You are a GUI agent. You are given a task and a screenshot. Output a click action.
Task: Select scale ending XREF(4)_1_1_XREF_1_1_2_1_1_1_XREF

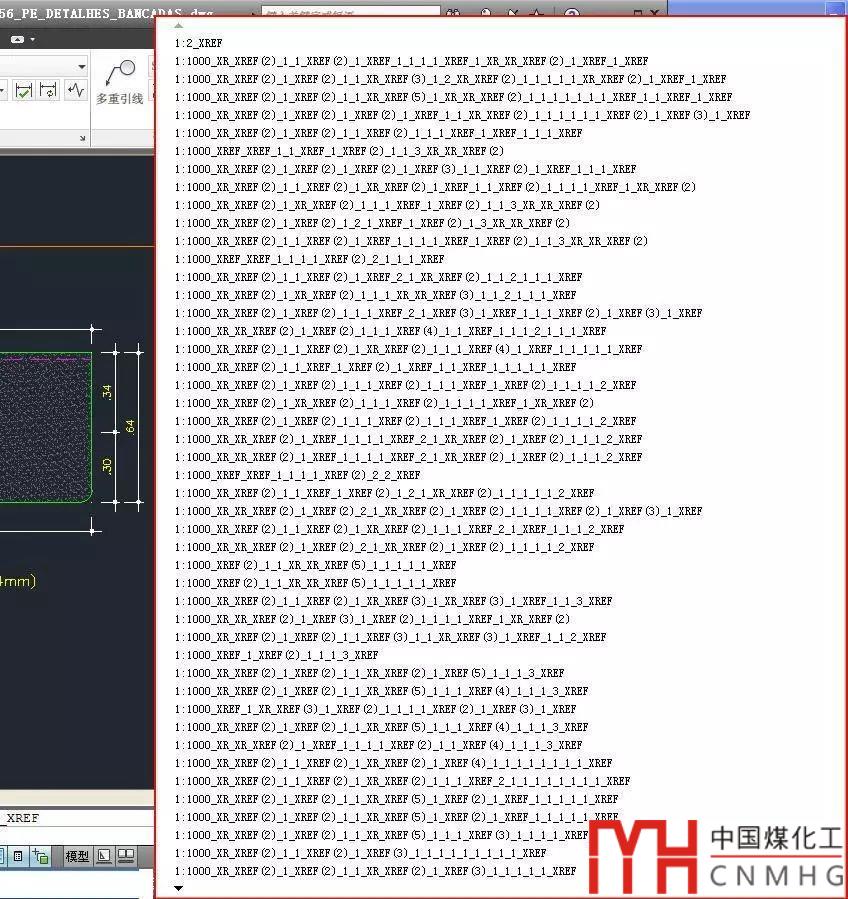click(x=390, y=331)
